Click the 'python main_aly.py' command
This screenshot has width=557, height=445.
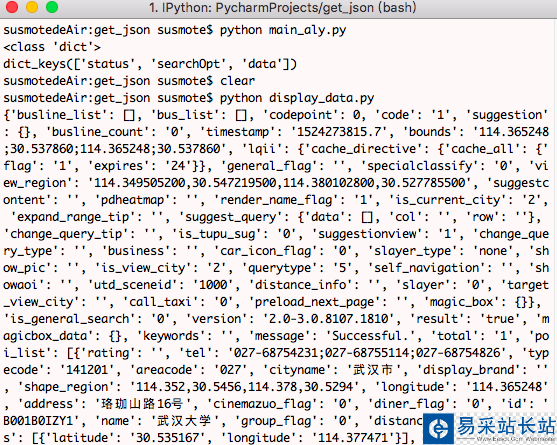coord(283,31)
